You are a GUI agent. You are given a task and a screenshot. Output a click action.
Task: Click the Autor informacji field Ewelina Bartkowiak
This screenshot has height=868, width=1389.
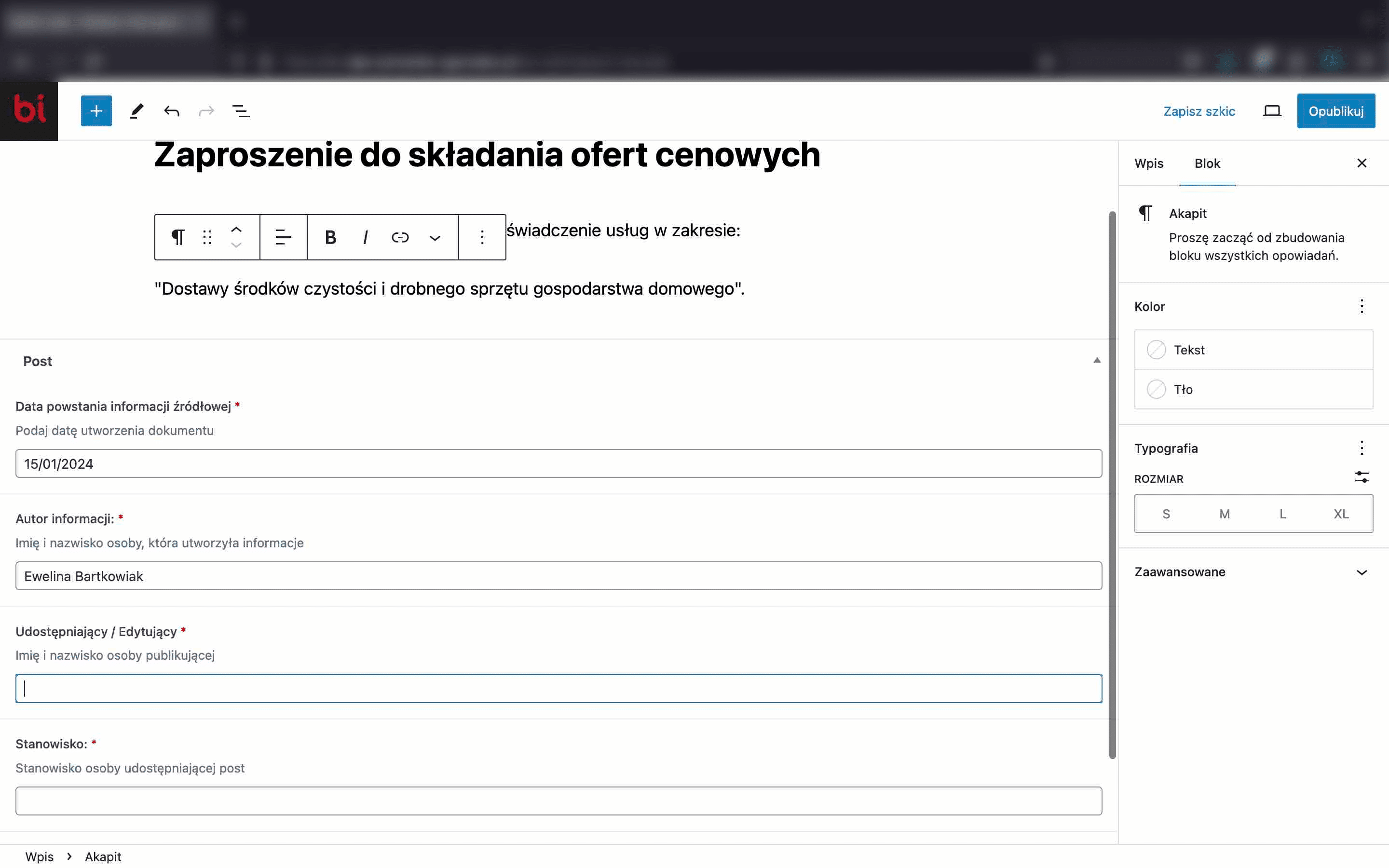point(558,576)
